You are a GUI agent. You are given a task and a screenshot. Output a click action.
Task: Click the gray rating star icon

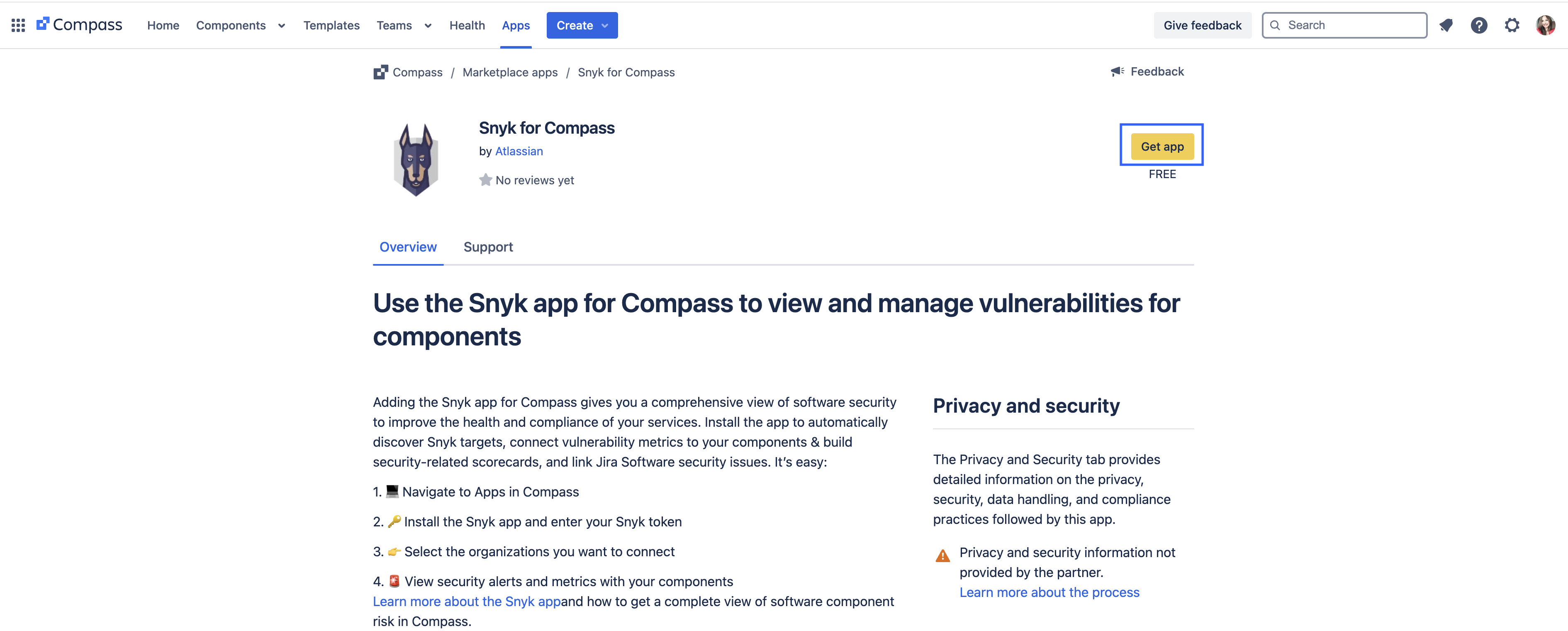tap(485, 180)
